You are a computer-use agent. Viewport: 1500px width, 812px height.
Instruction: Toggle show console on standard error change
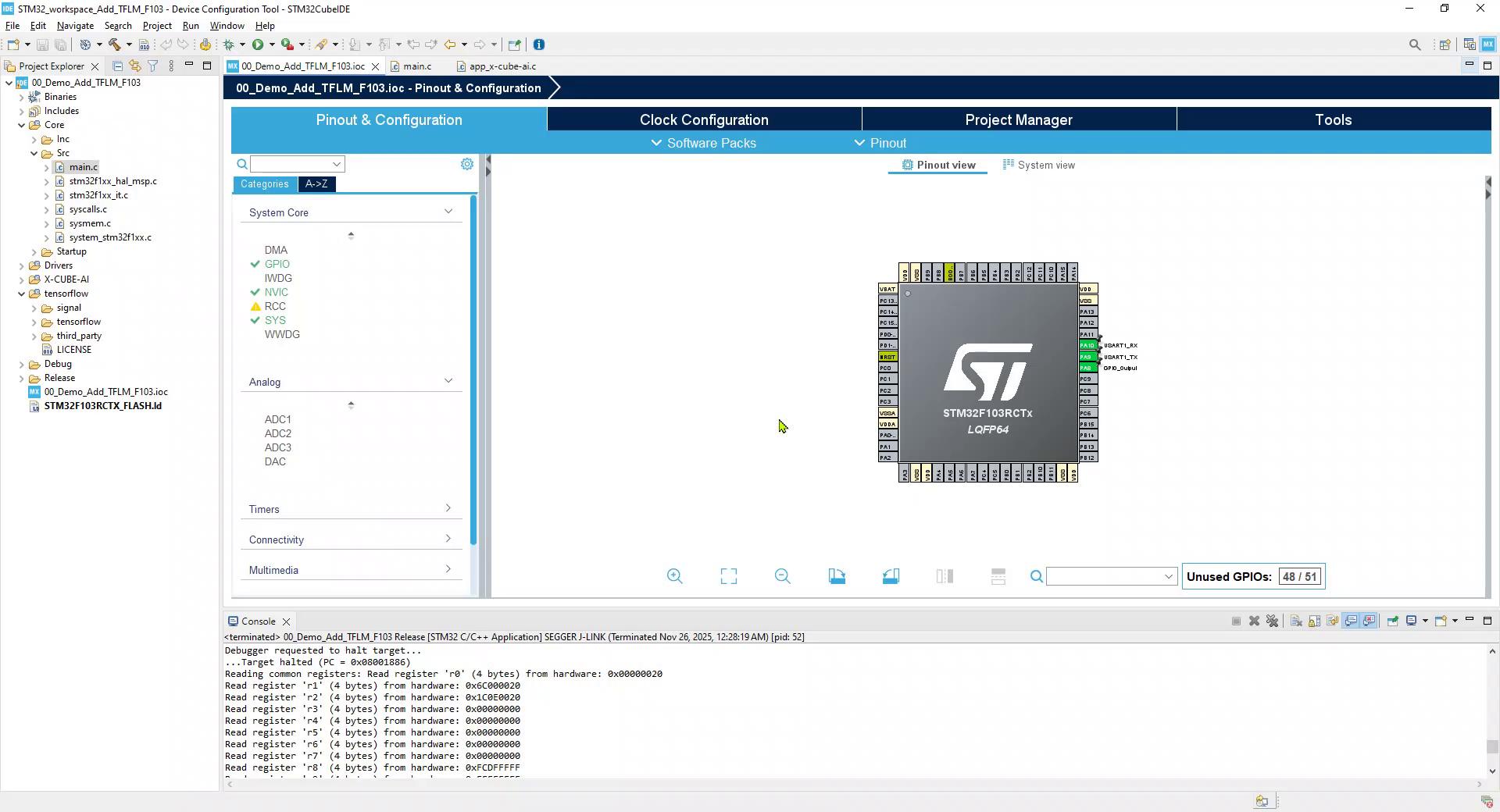[x=1370, y=621]
